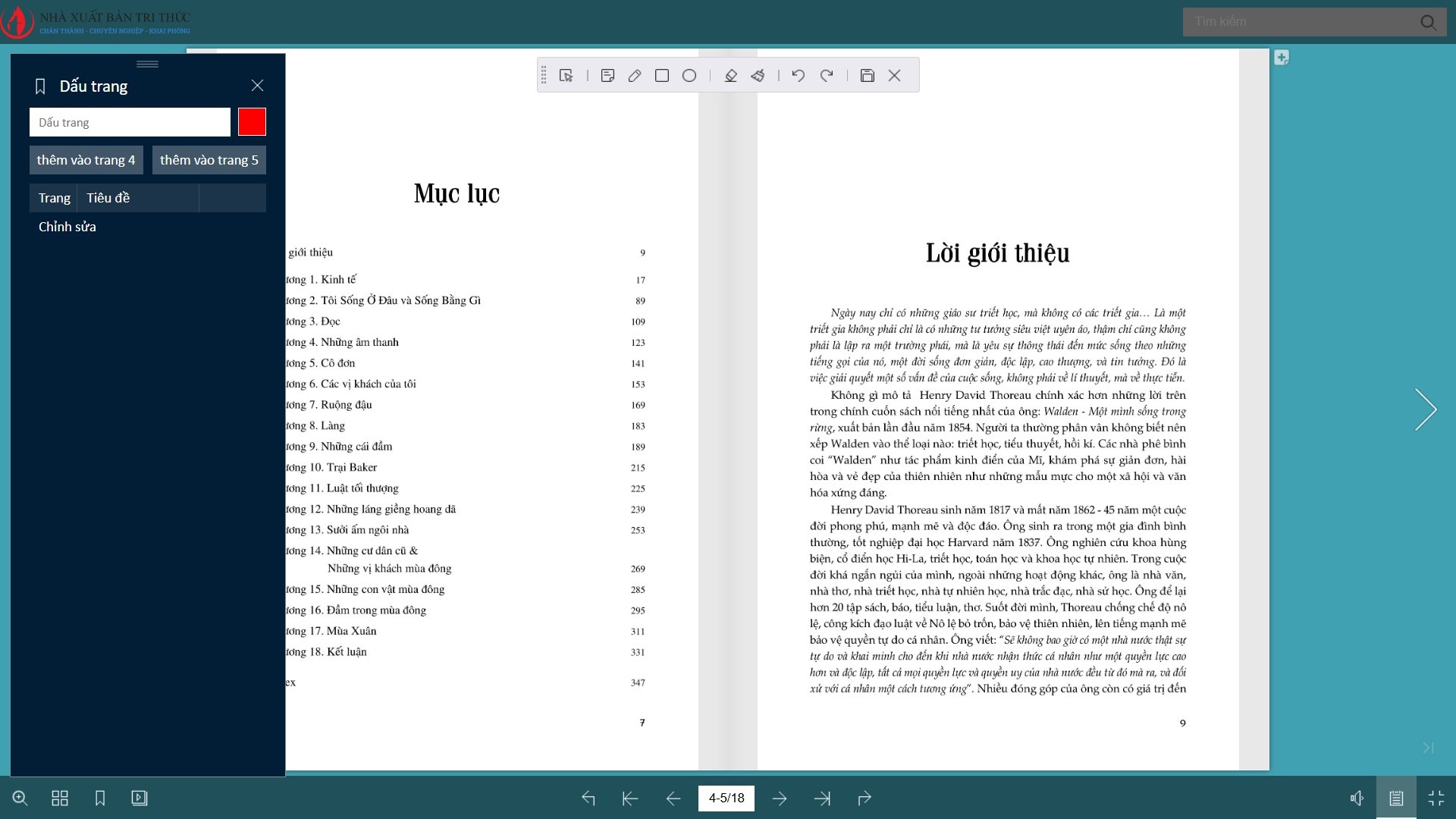
Task: Advance to the next page spread
Action: click(x=780, y=798)
